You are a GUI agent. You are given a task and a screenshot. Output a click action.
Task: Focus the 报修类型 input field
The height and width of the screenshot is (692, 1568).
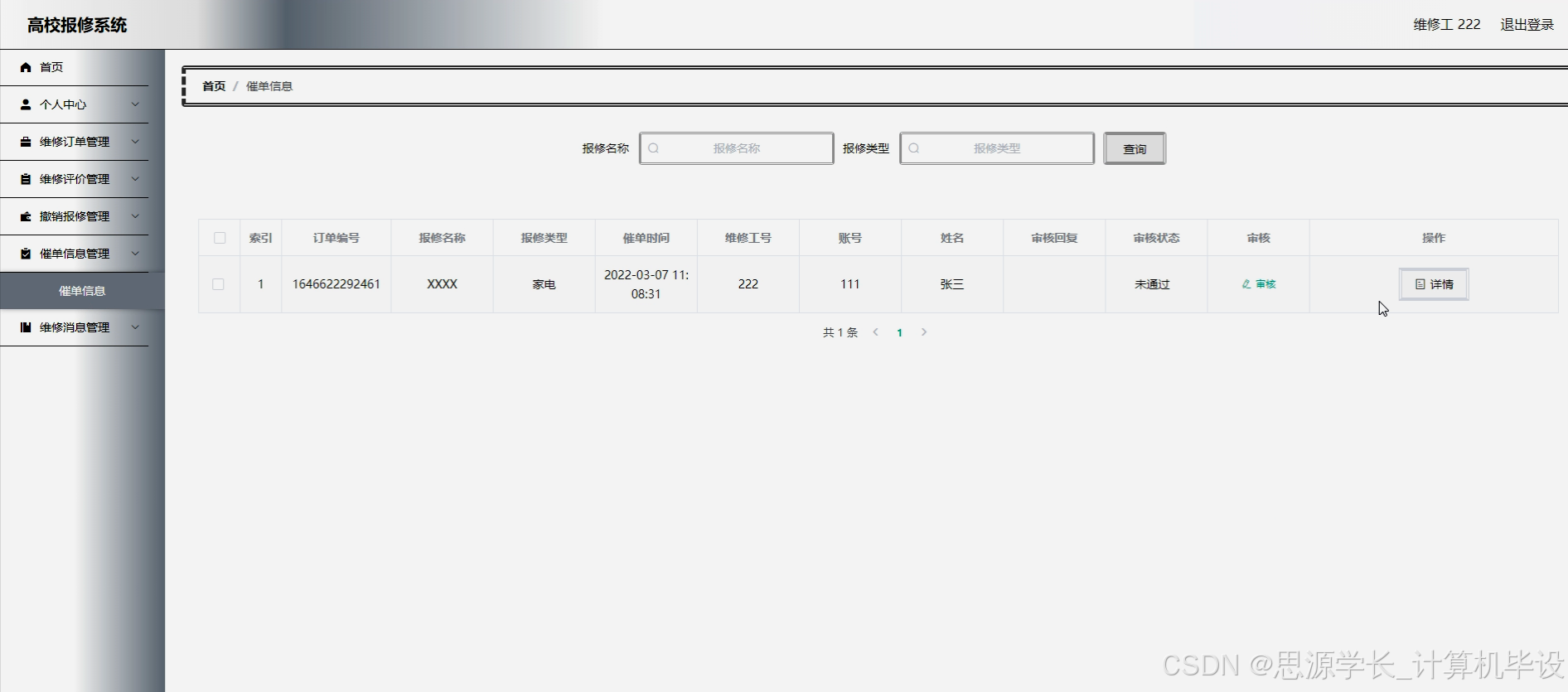(x=997, y=148)
